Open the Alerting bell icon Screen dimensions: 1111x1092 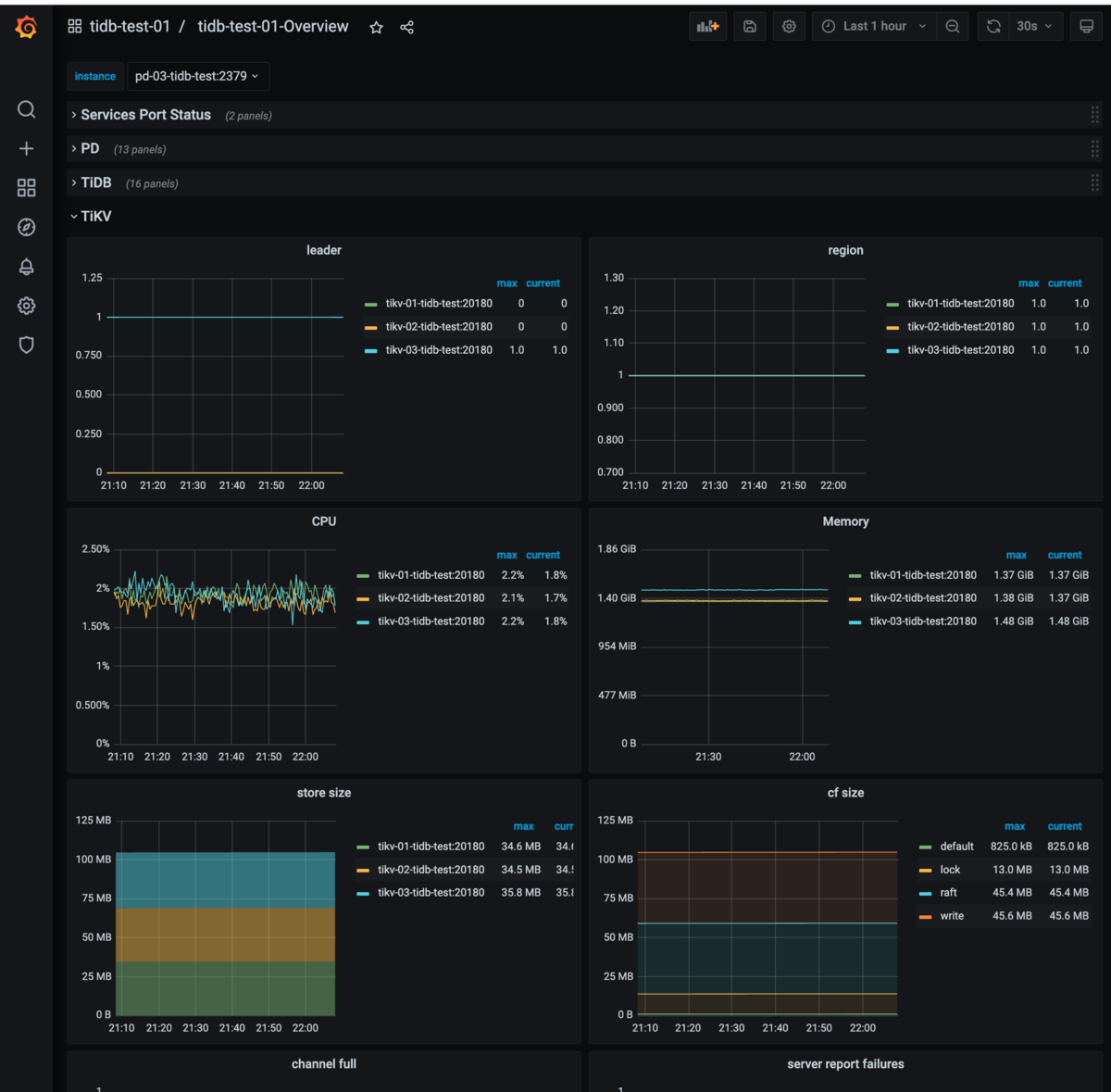(26, 267)
